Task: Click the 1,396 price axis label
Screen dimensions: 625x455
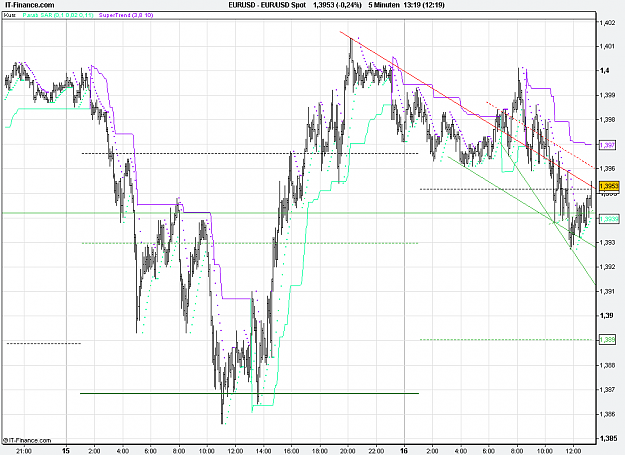Action: [607, 169]
